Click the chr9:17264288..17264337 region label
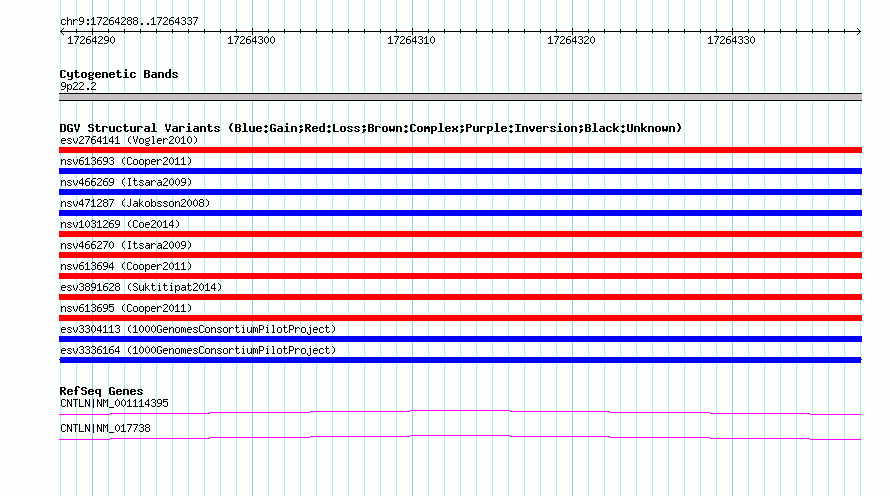 click(129, 21)
